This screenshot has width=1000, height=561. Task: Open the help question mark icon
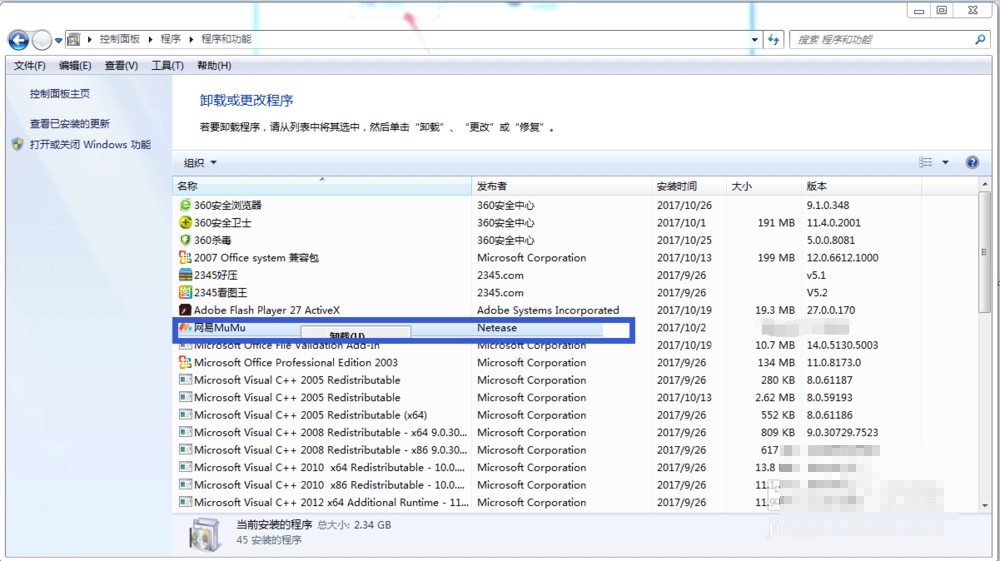(x=972, y=163)
